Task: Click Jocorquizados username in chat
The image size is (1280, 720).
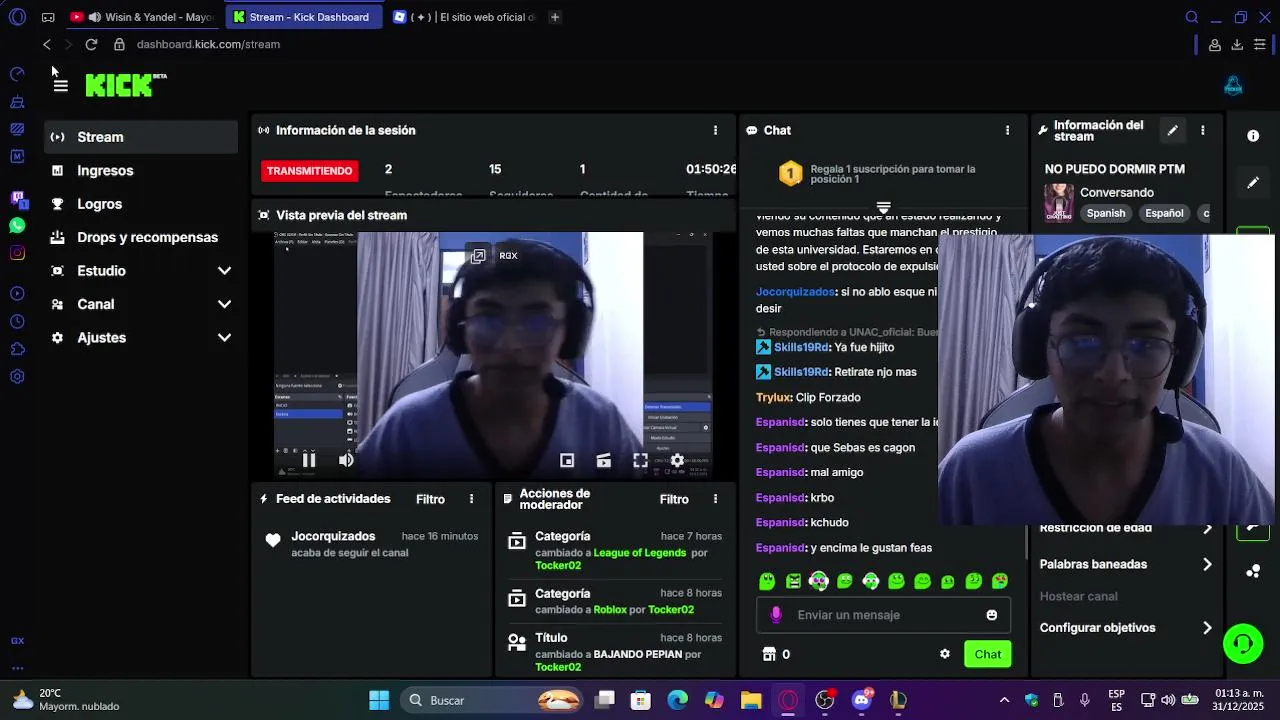Action: (x=795, y=292)
